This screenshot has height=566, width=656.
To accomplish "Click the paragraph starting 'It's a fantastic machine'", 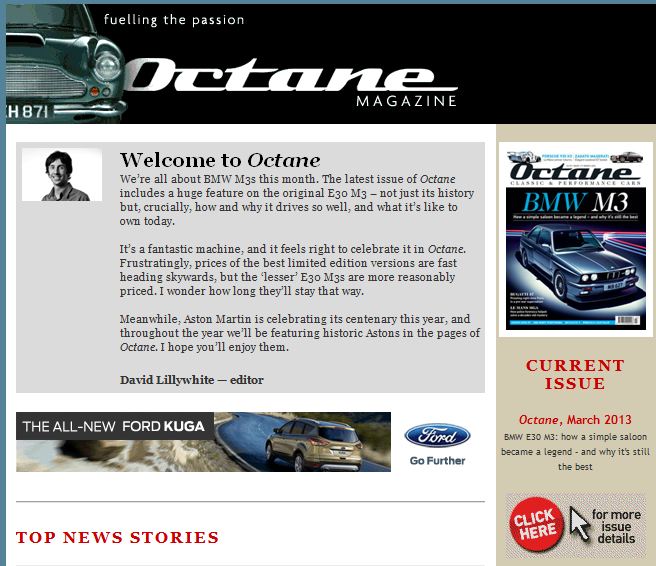I will click(293, 270).
